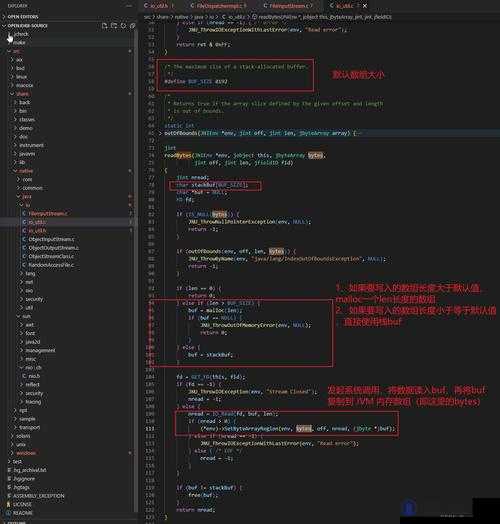This screenshot has width=500, height=524.
Task: Select the active io_util.c tab
Action: pos(345,6)
